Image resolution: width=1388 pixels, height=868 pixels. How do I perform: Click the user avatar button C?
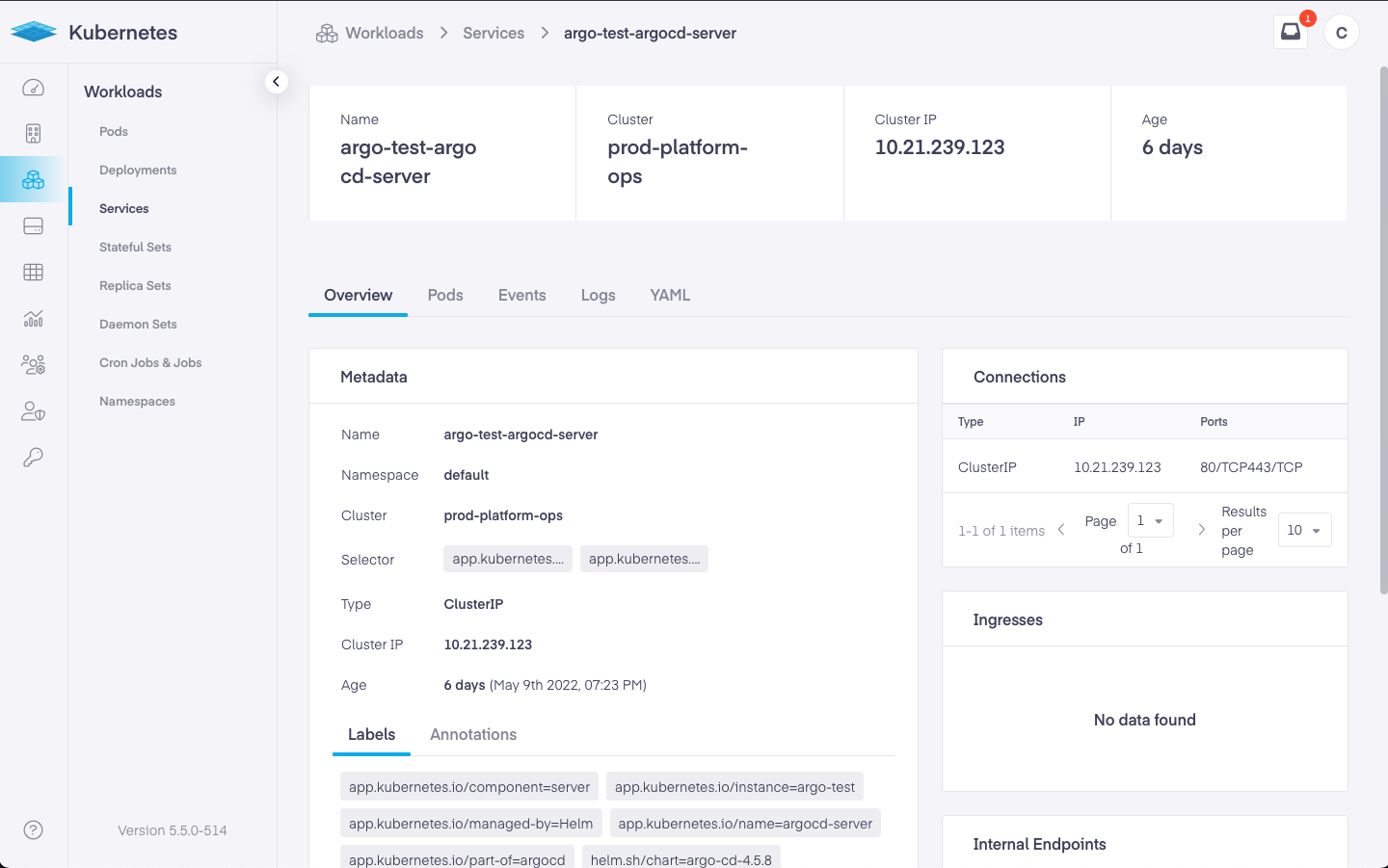pyautogui.click(x=1341, y=32)
